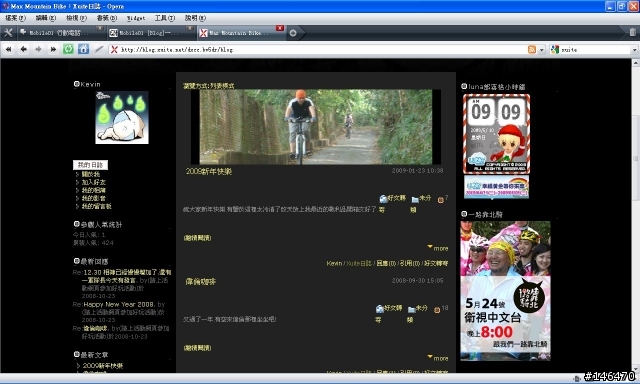Close the Max Mountain Bike tab

280,28
